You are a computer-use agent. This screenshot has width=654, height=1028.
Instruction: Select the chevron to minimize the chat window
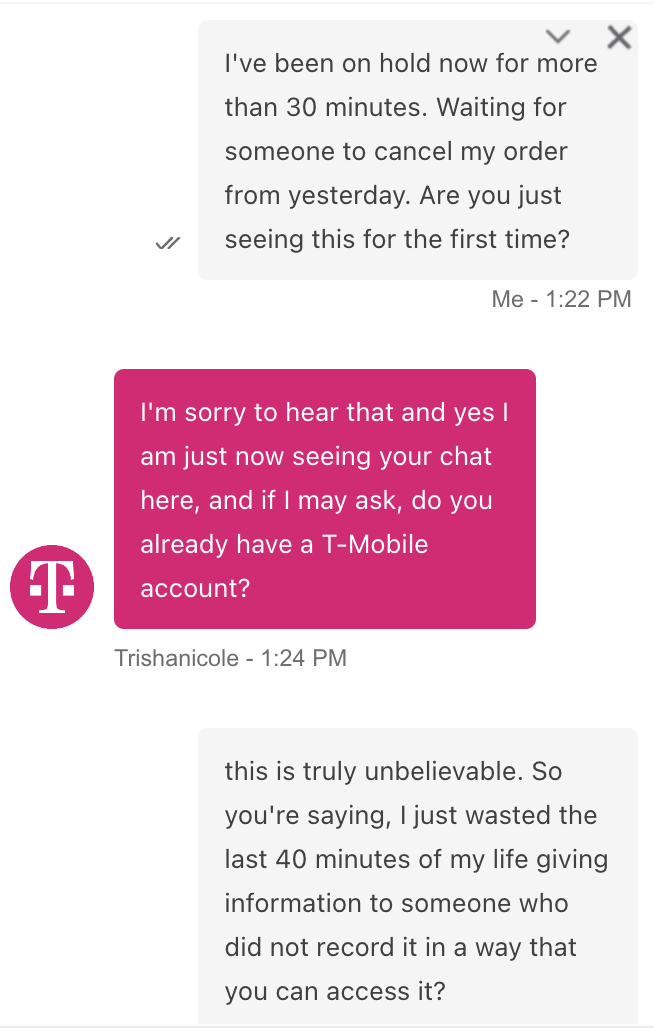[558, 36]
